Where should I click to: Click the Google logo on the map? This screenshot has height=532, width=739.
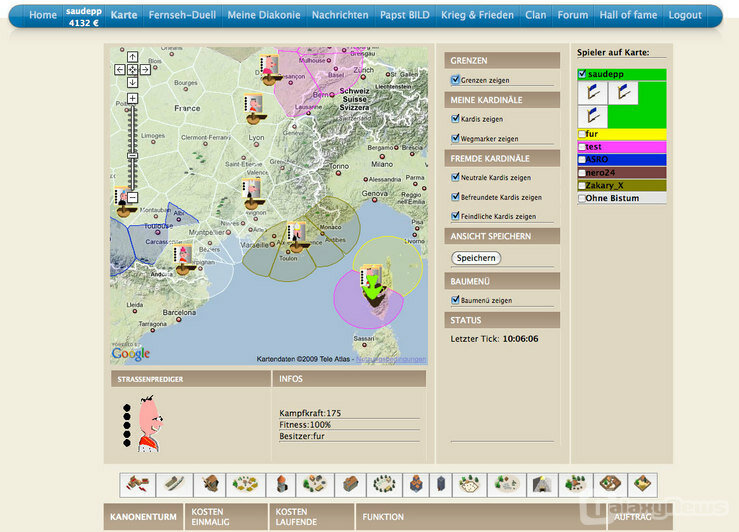tap(131, 353)
